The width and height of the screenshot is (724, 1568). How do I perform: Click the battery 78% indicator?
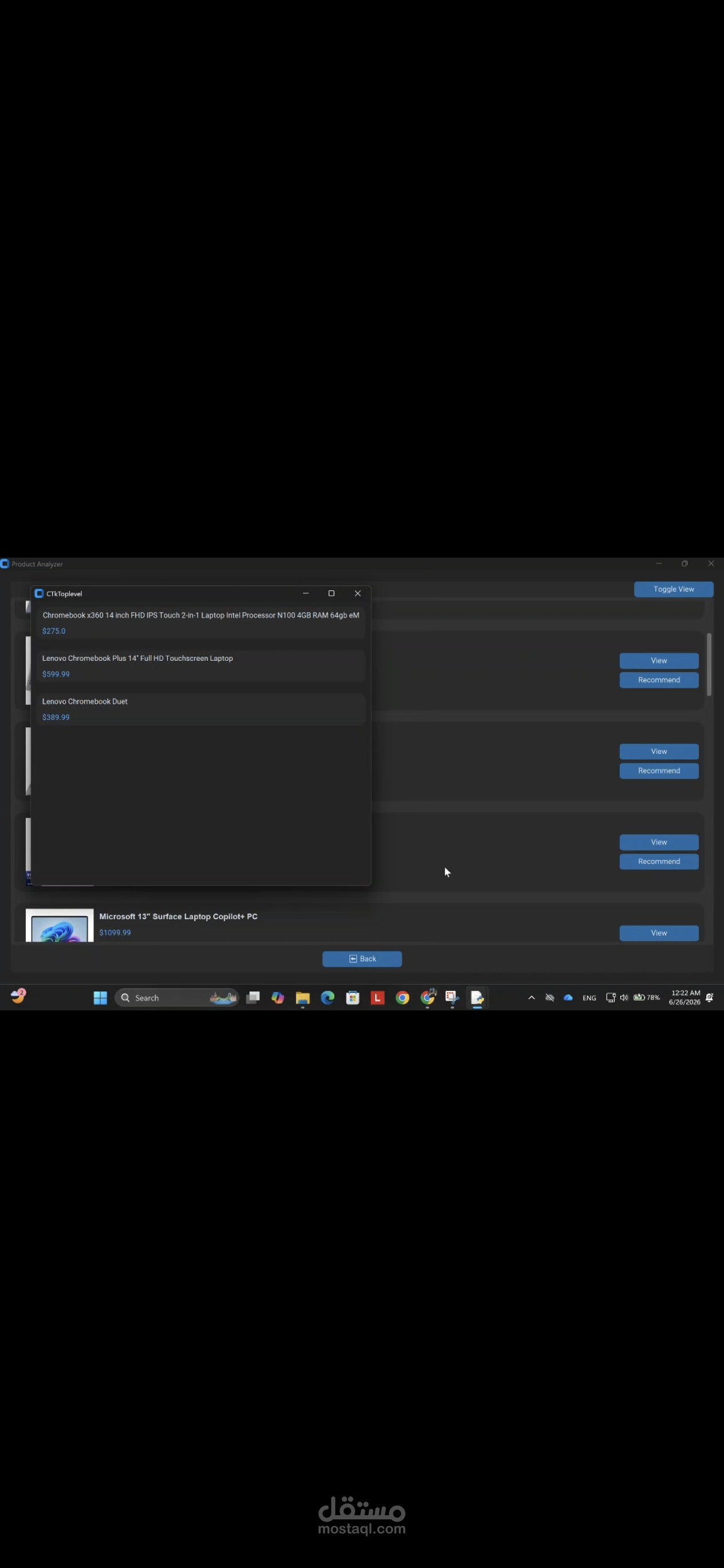pyautogui.click(x=647, y=998)
